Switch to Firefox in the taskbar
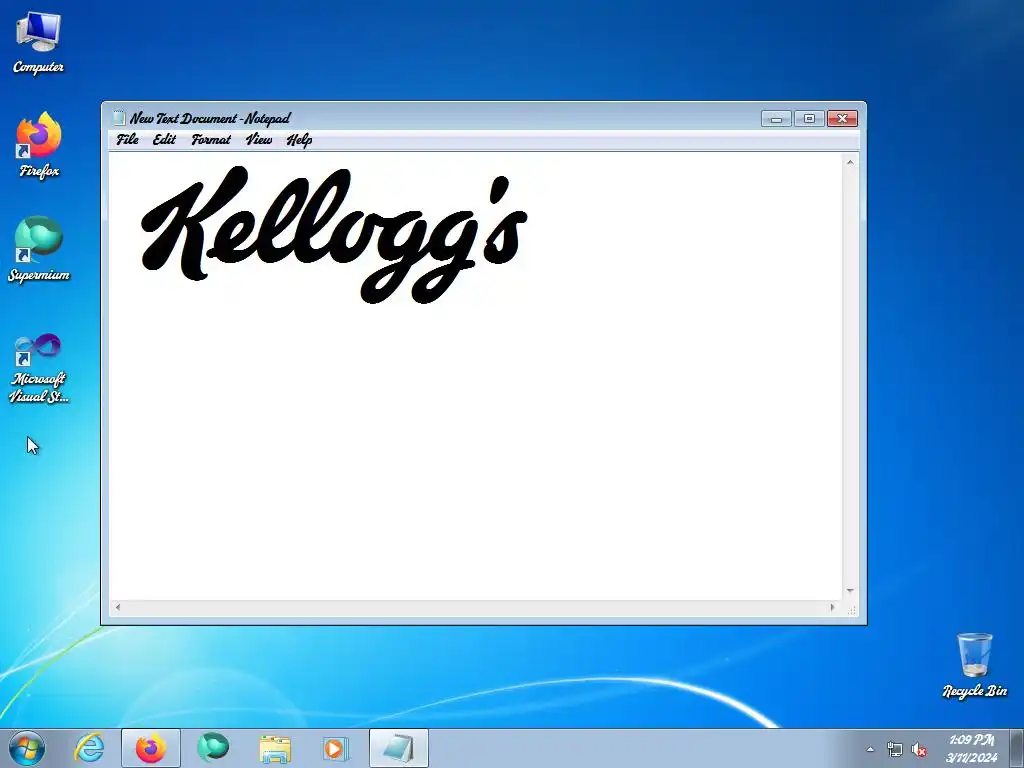The height and width of the screenshot is (768, 1024). (x=150, y=748)
